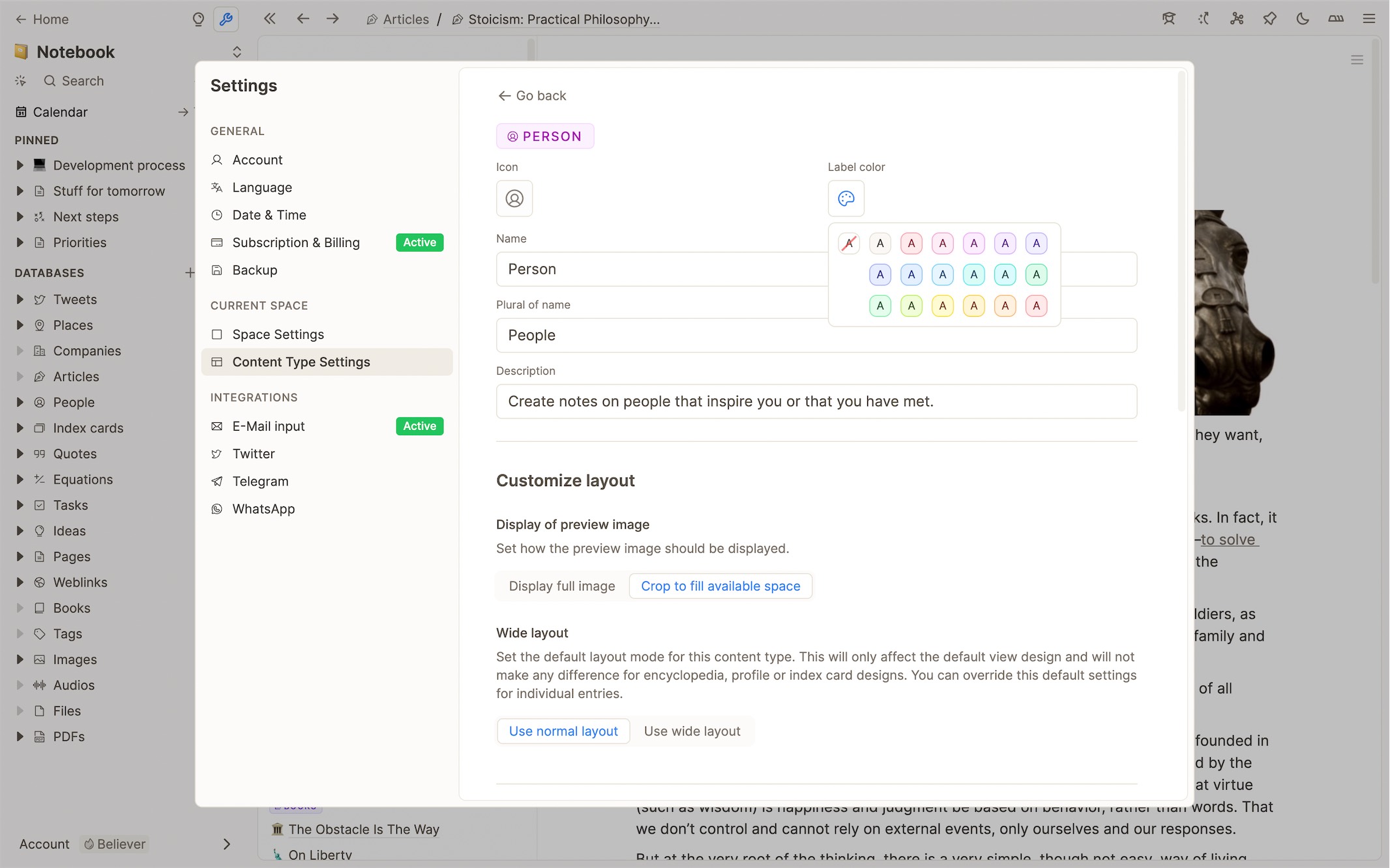Click Go back button in settings panel
The width and height of the screenshot is (1390, 868).
click(532, 95)
